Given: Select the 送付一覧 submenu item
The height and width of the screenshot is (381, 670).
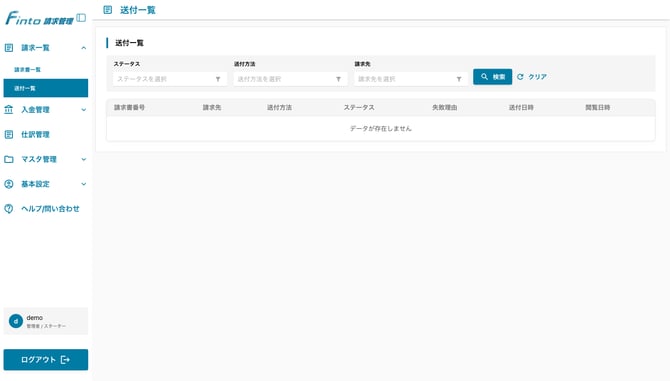Looking at the screenshot, I should 46,88.
